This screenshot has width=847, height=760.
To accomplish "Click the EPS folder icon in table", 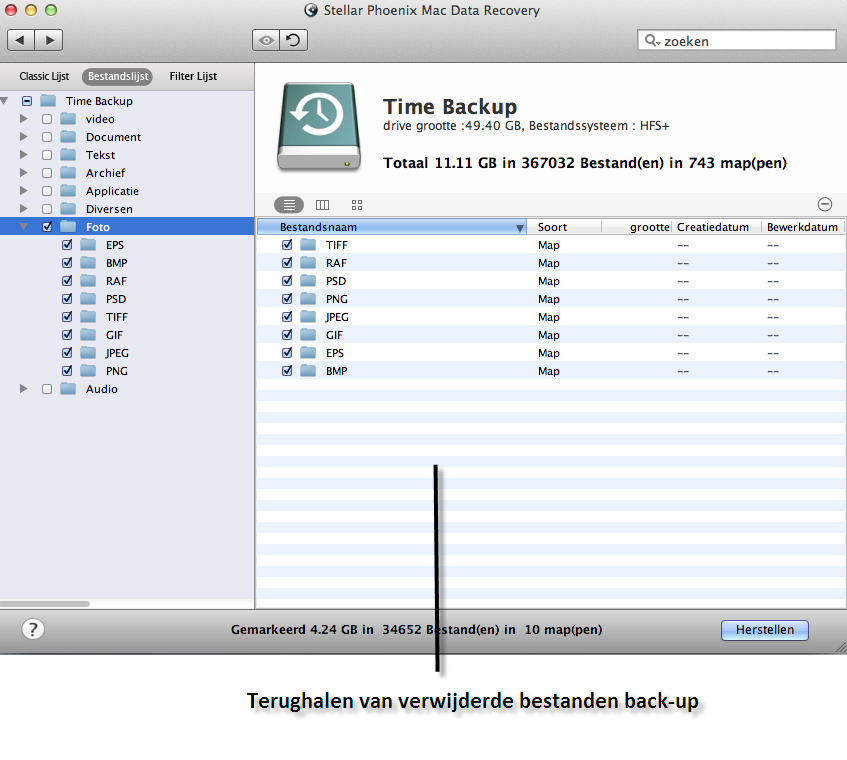I will coord(308,353).
